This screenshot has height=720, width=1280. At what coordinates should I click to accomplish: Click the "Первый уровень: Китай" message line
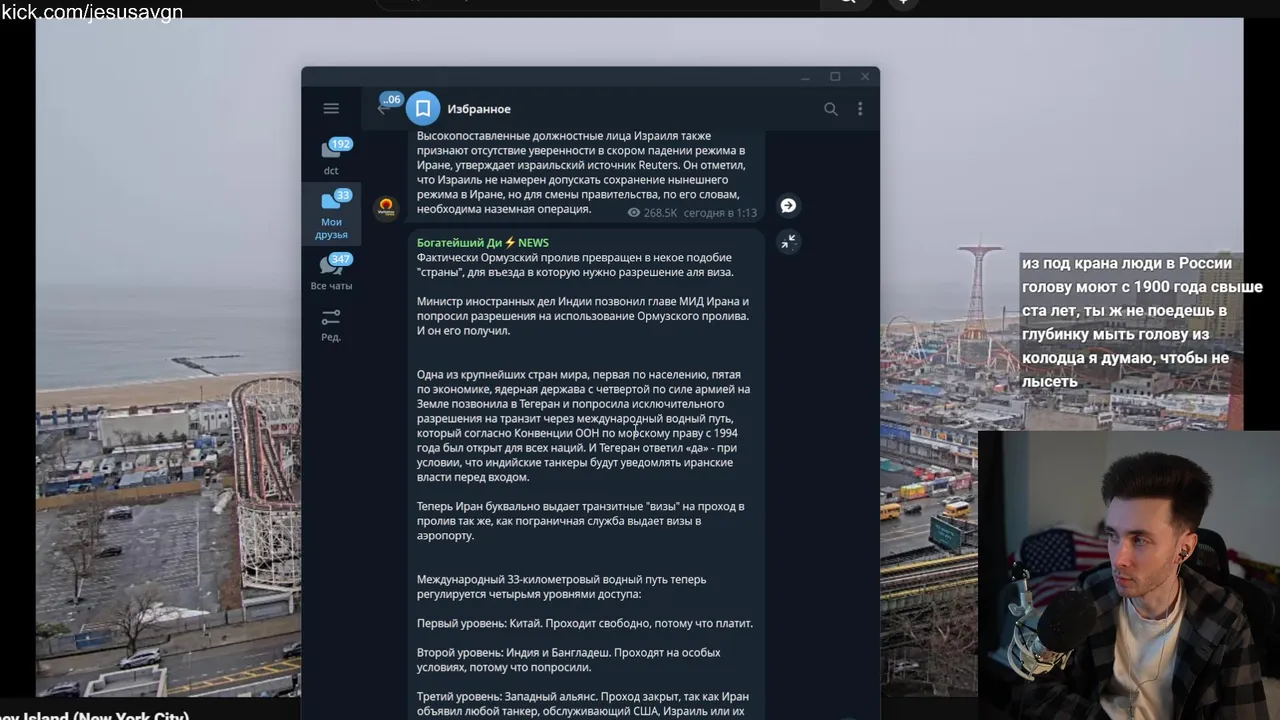click(x=585, y=623)
